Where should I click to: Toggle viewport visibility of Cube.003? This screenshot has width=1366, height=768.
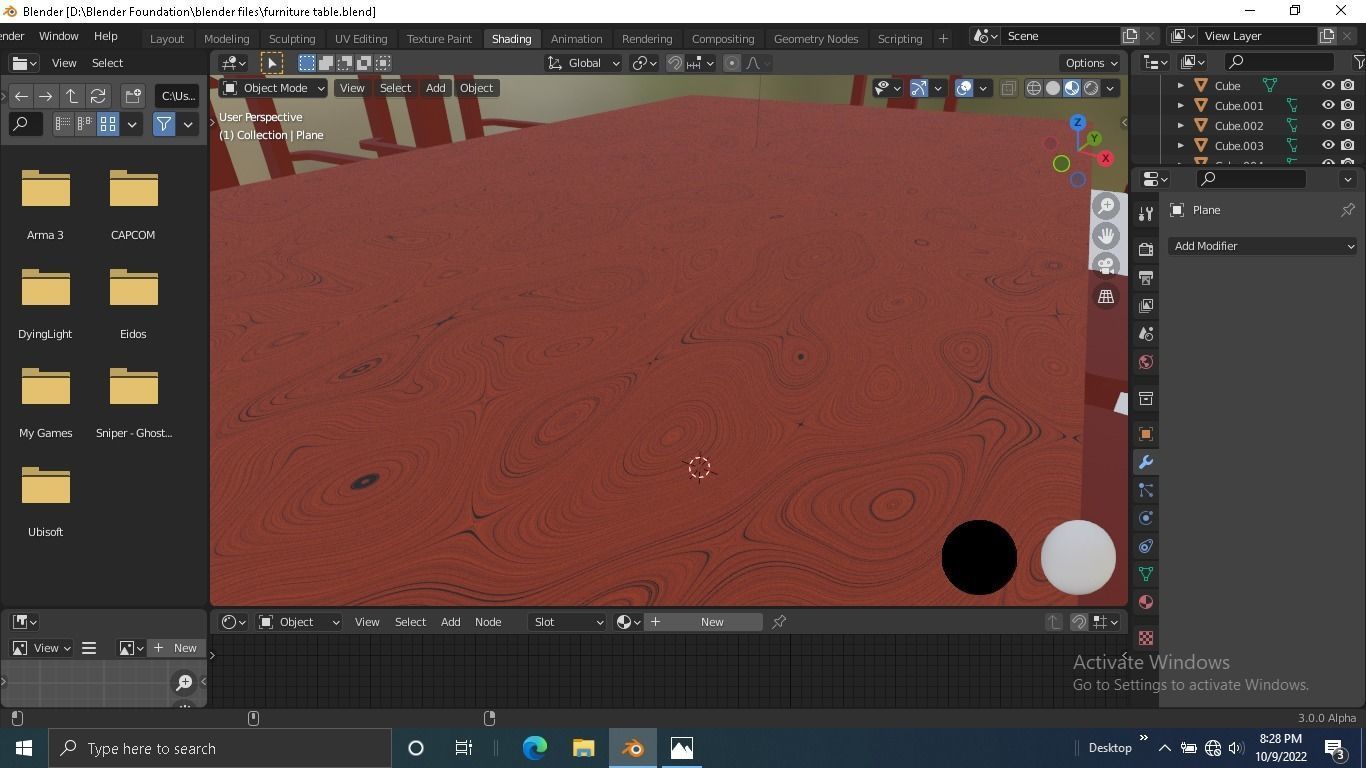click(x=1328, y=146)
